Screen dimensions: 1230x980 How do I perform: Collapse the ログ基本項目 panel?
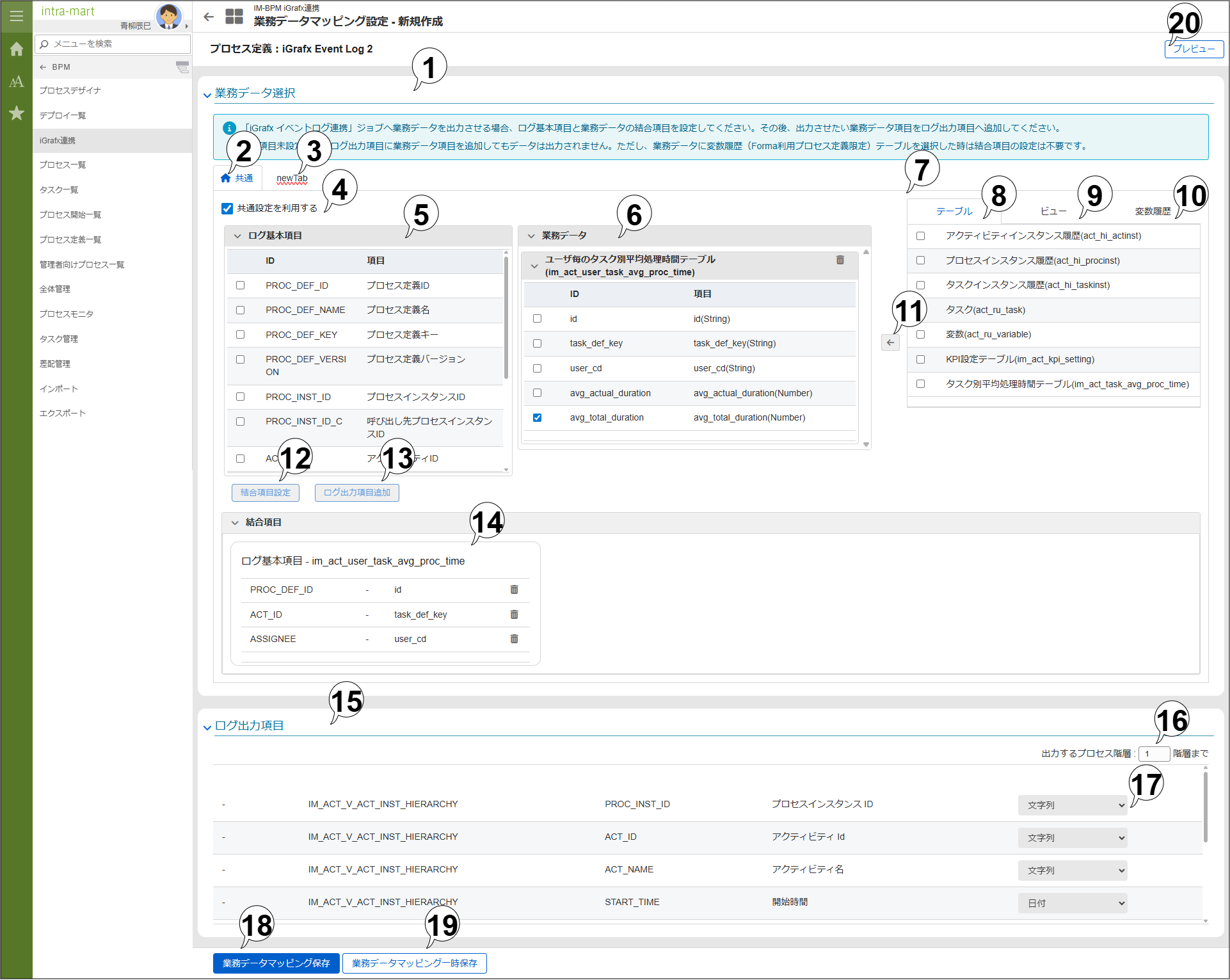click(x=237, y=236)
